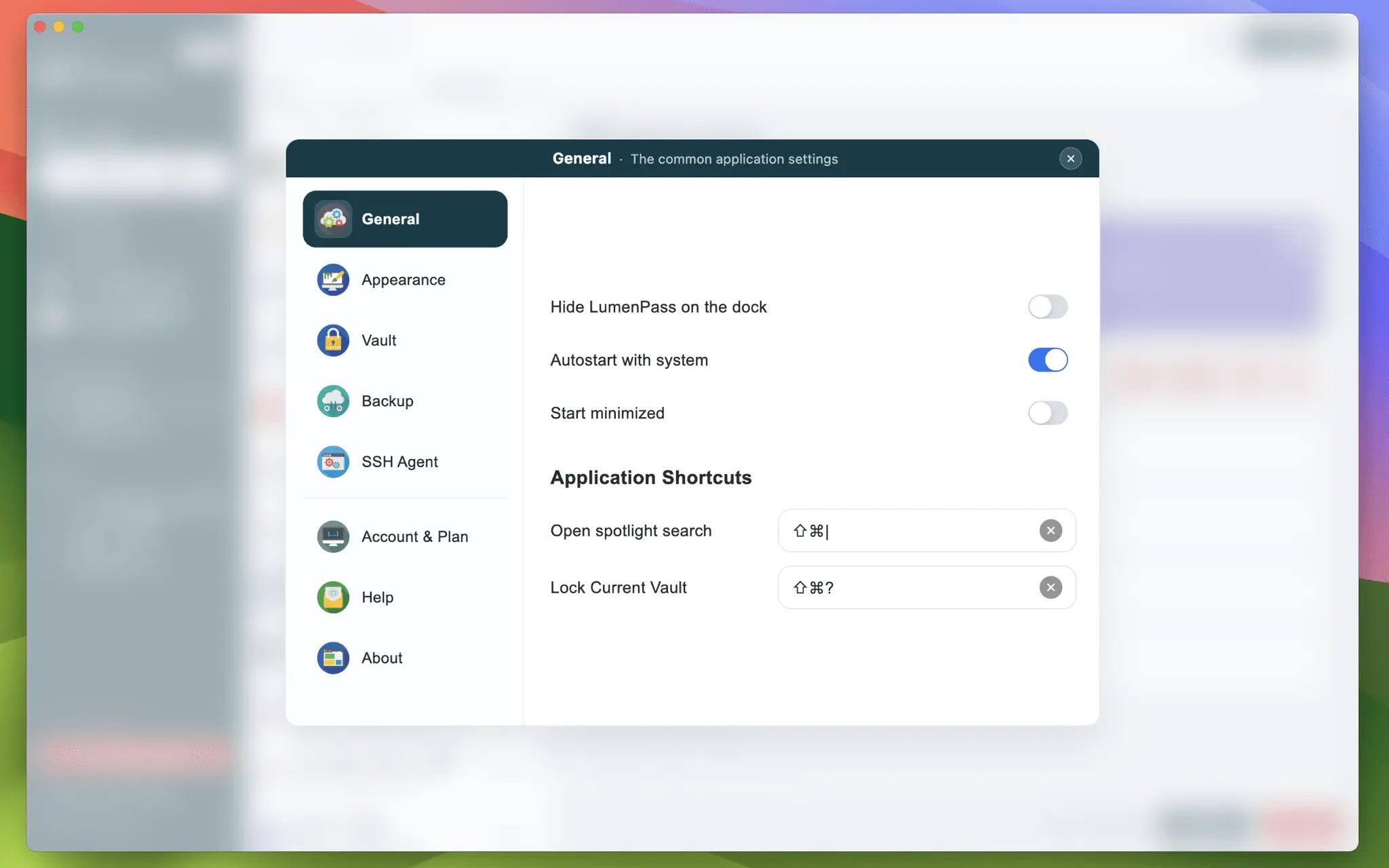Click the yellow minimize window button
The image size is (1389, 868).
point(58,26)
